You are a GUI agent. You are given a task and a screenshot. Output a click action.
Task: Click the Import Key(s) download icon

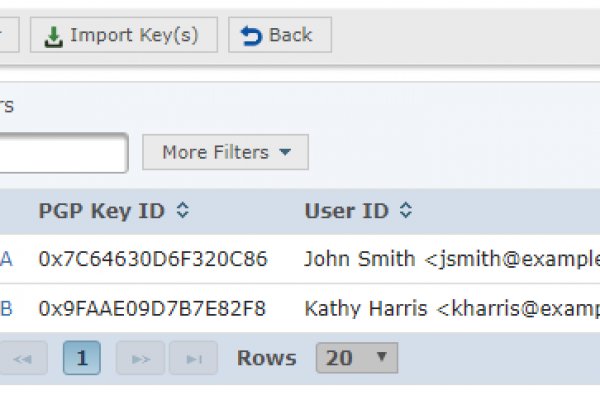(x=54, y=36)
